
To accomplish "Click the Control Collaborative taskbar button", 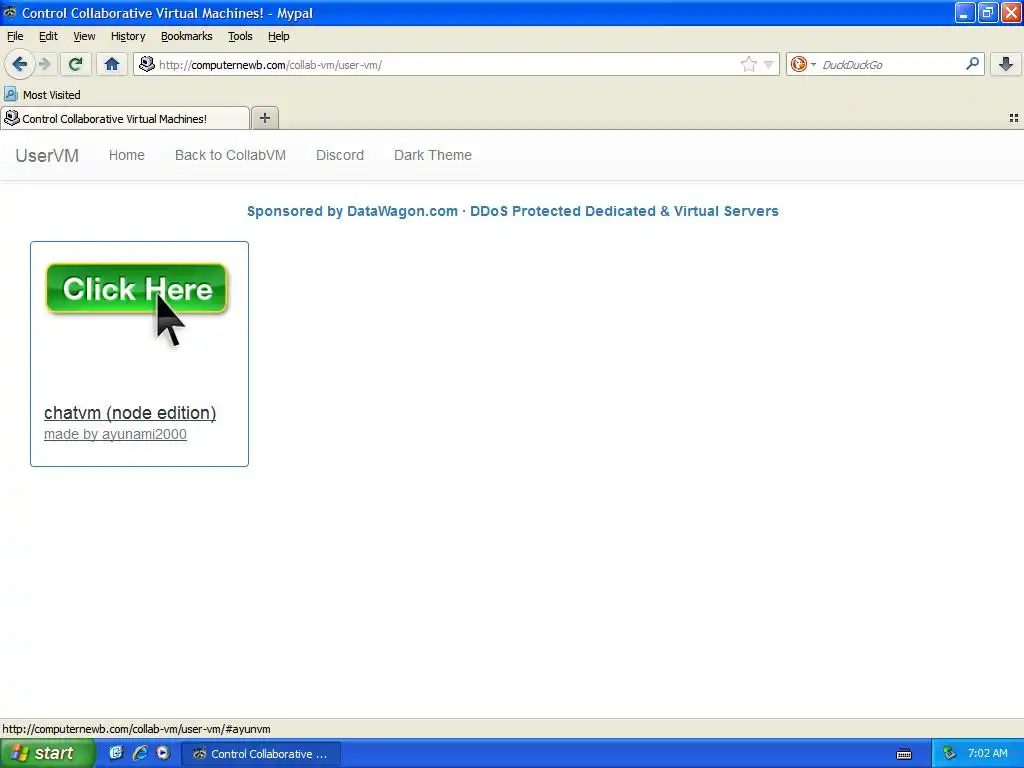I will [261, 754].
